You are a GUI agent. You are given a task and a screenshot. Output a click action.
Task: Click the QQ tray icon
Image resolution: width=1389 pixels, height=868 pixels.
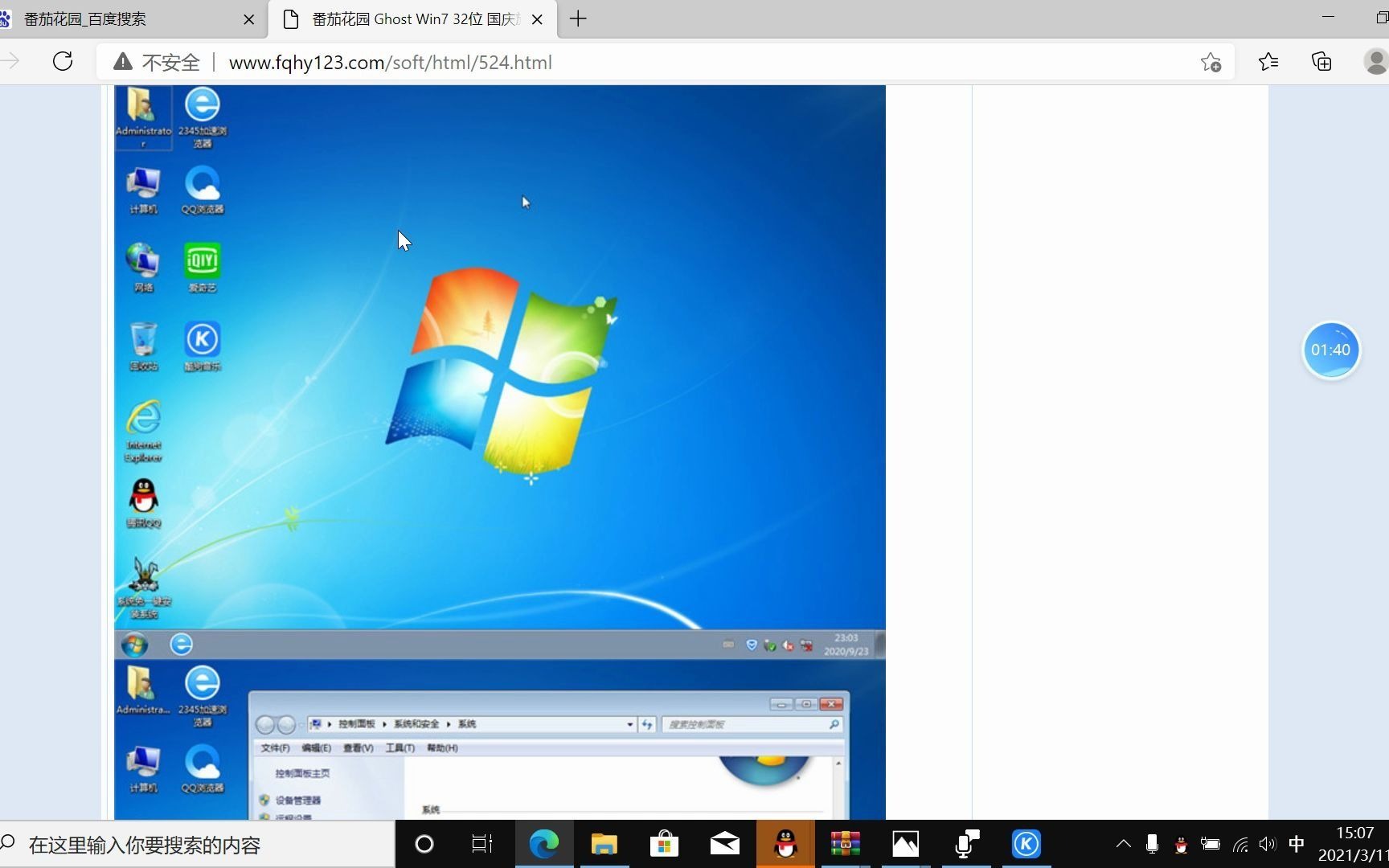(1181, 845)
